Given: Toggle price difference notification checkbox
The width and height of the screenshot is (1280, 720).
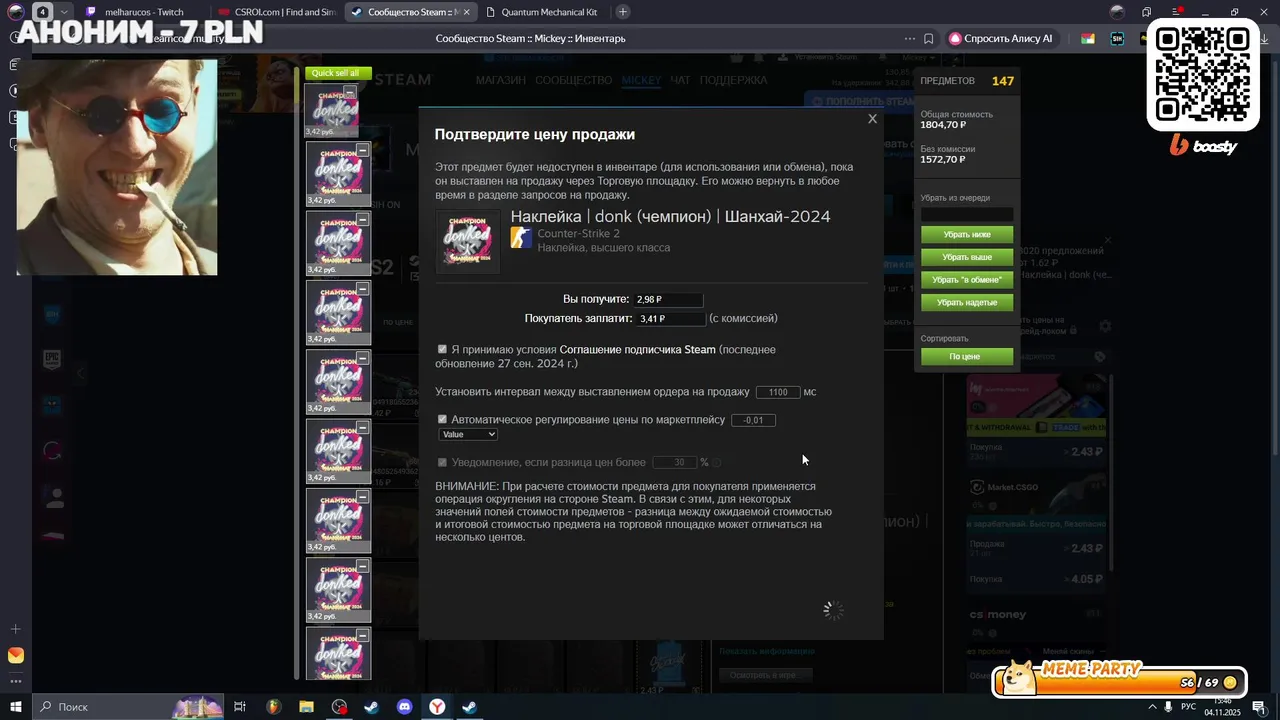Looking at the screenshot, I should point(442,462).
